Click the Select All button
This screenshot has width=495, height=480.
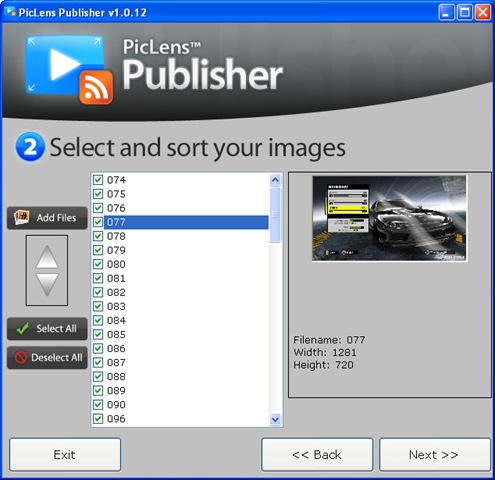coord(47,329)
